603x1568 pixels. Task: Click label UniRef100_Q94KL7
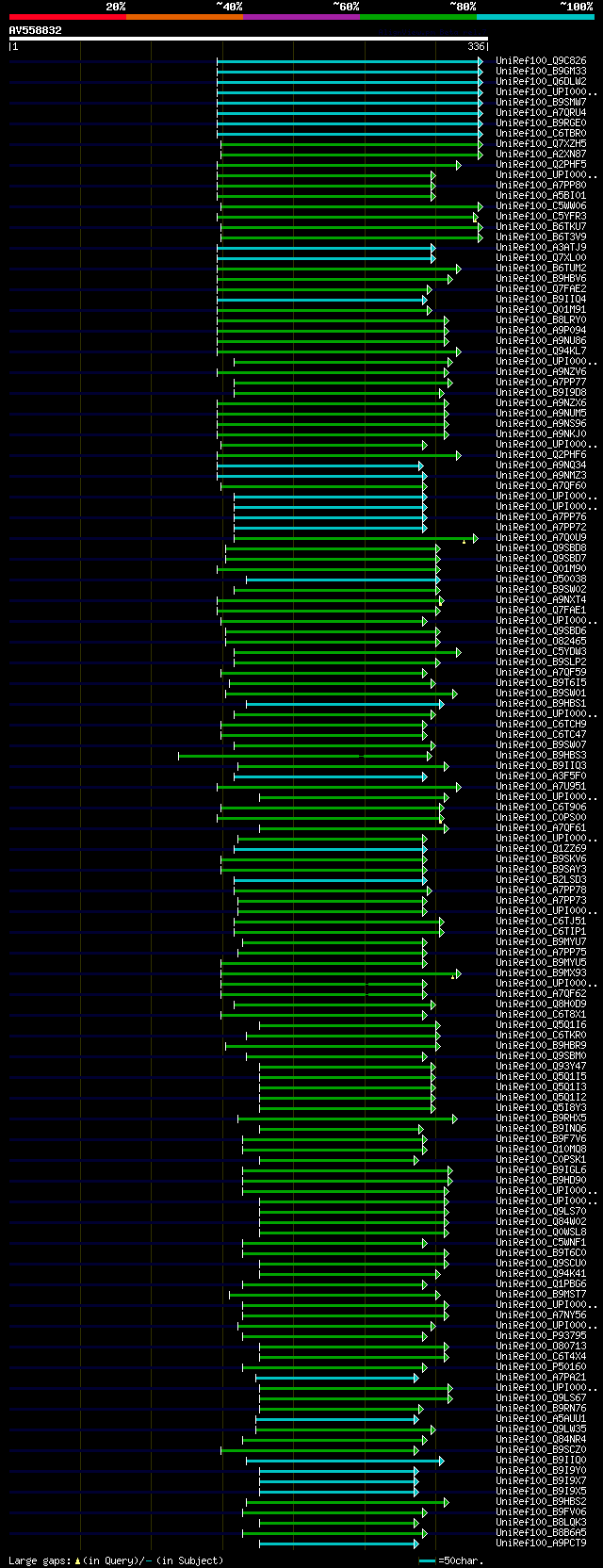pyautogui.click(x=541, y=351)
